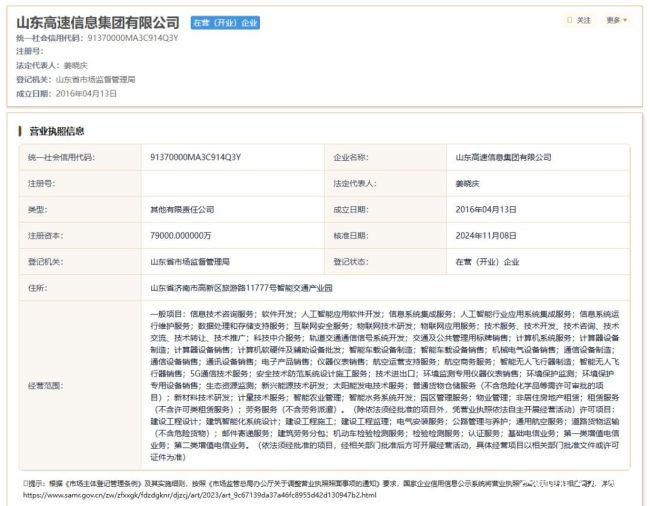Click 注册资本 value 79000.000000万
The image size is (650, 506).
[180, 235]
